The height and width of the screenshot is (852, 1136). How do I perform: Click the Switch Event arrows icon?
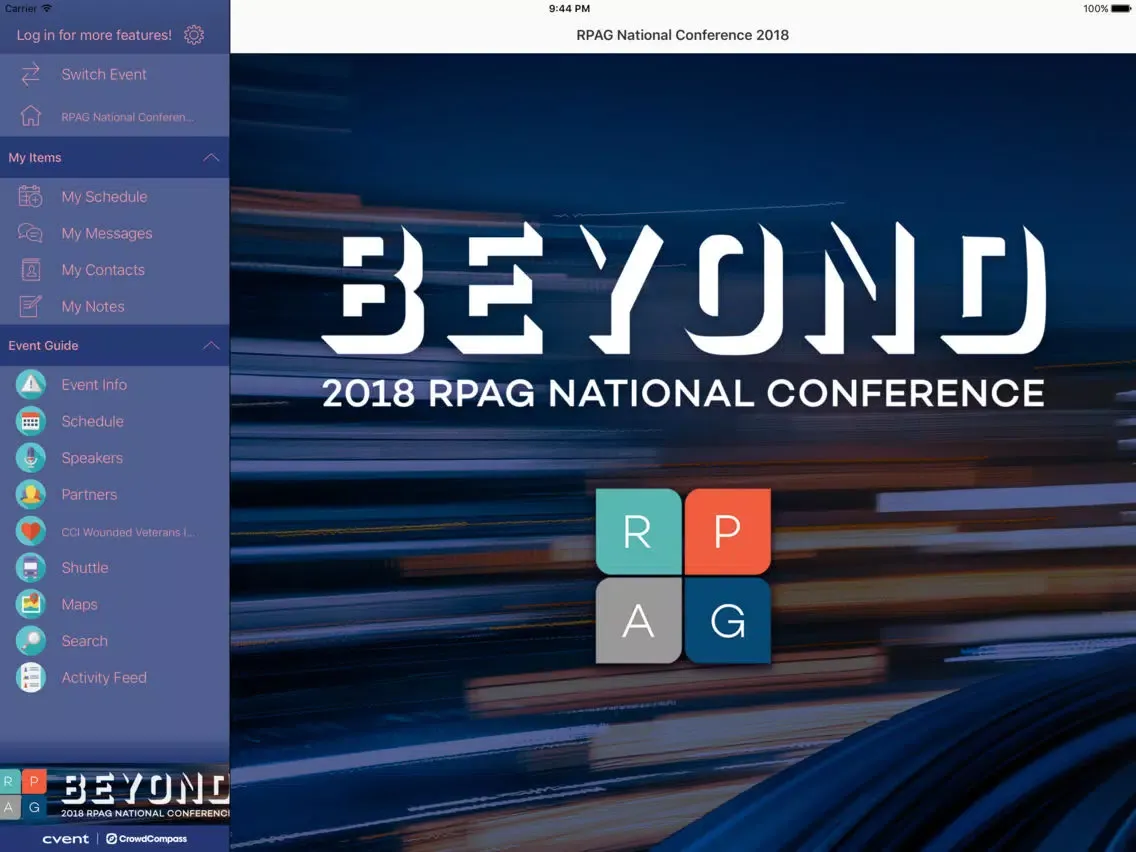30,74
